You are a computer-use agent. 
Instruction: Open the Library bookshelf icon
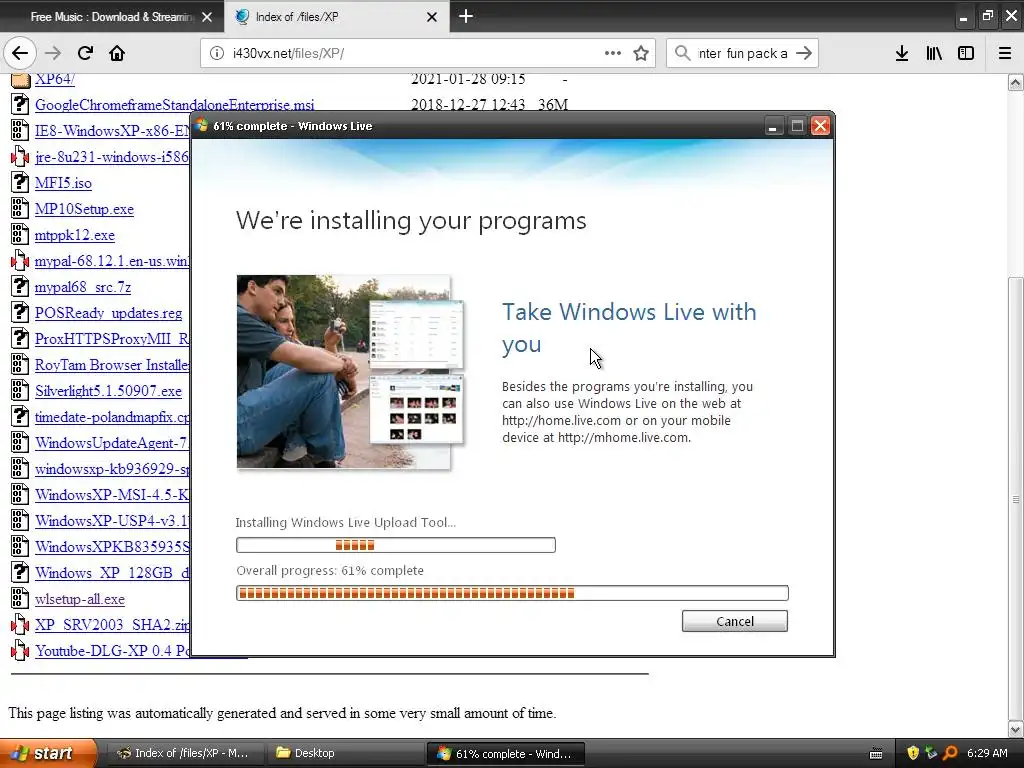tap(934, 53)
